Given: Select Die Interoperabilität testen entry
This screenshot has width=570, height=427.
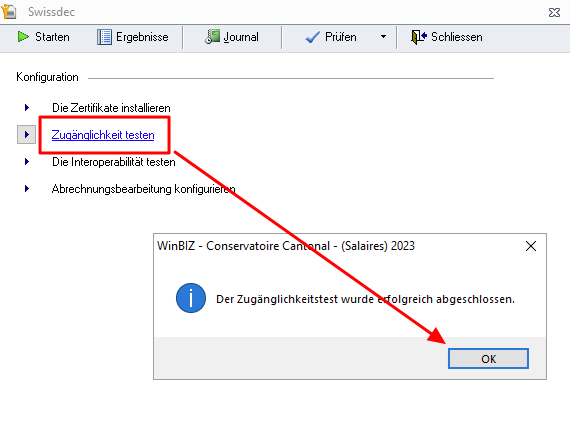Looking at the screenshot, I should pyautogui.click(x=113, y=162).
